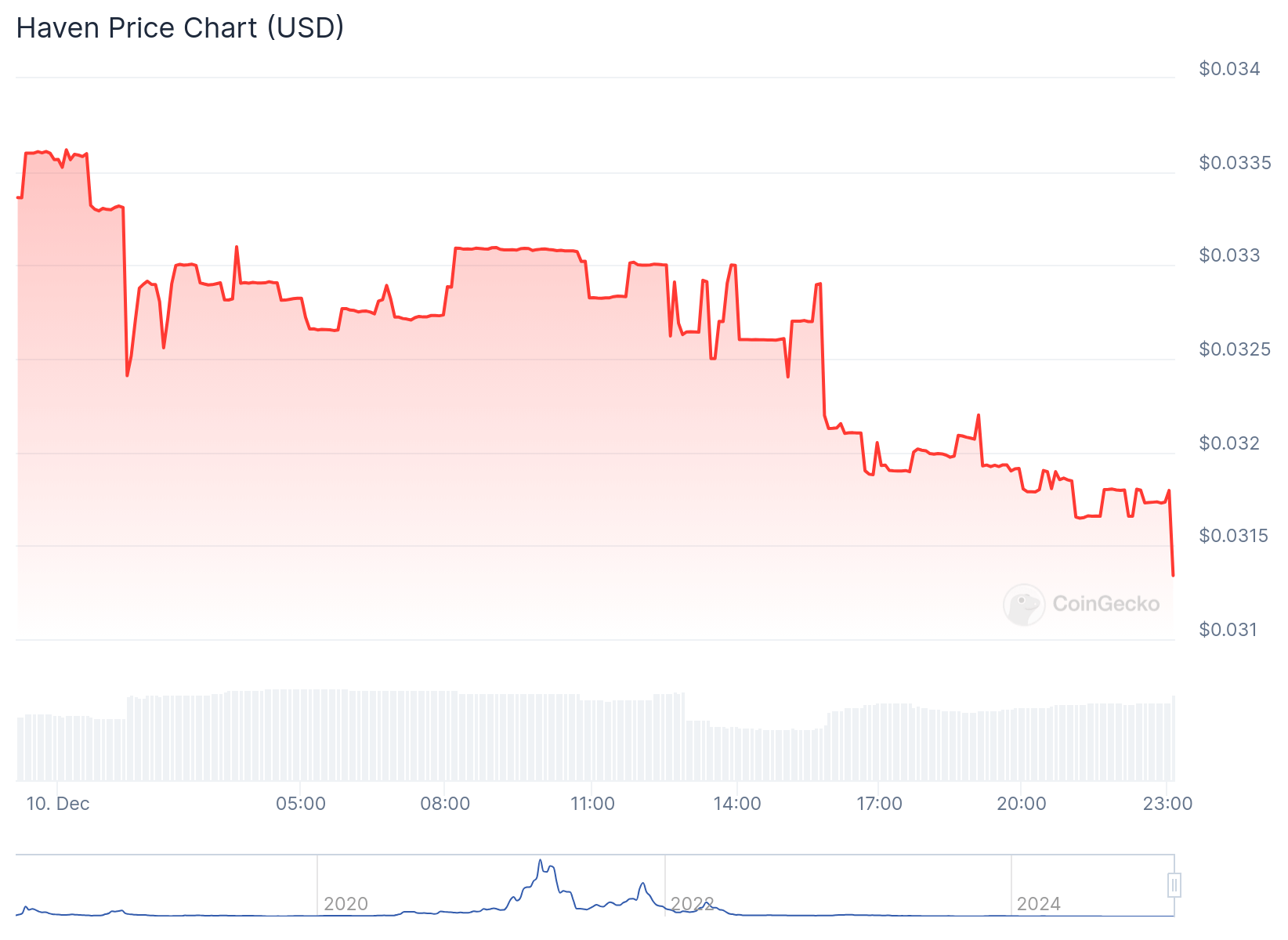Click the final price drop point at chart end
The image size is (1288, 940).
point(1173,575)
